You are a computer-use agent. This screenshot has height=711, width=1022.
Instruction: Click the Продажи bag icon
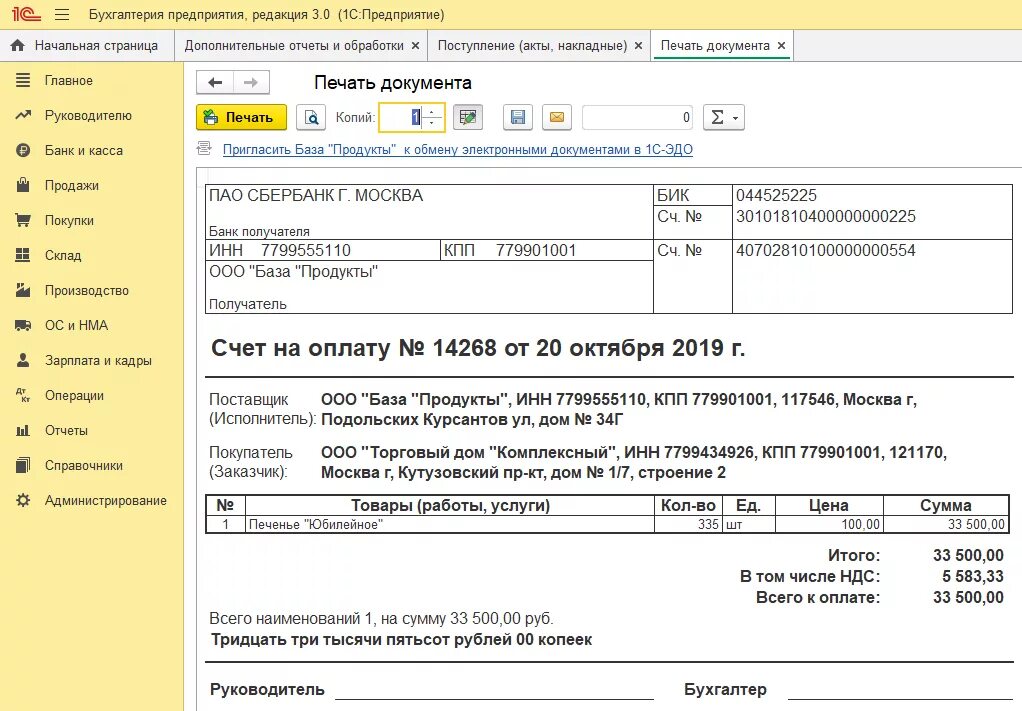(x=23, y=185)
